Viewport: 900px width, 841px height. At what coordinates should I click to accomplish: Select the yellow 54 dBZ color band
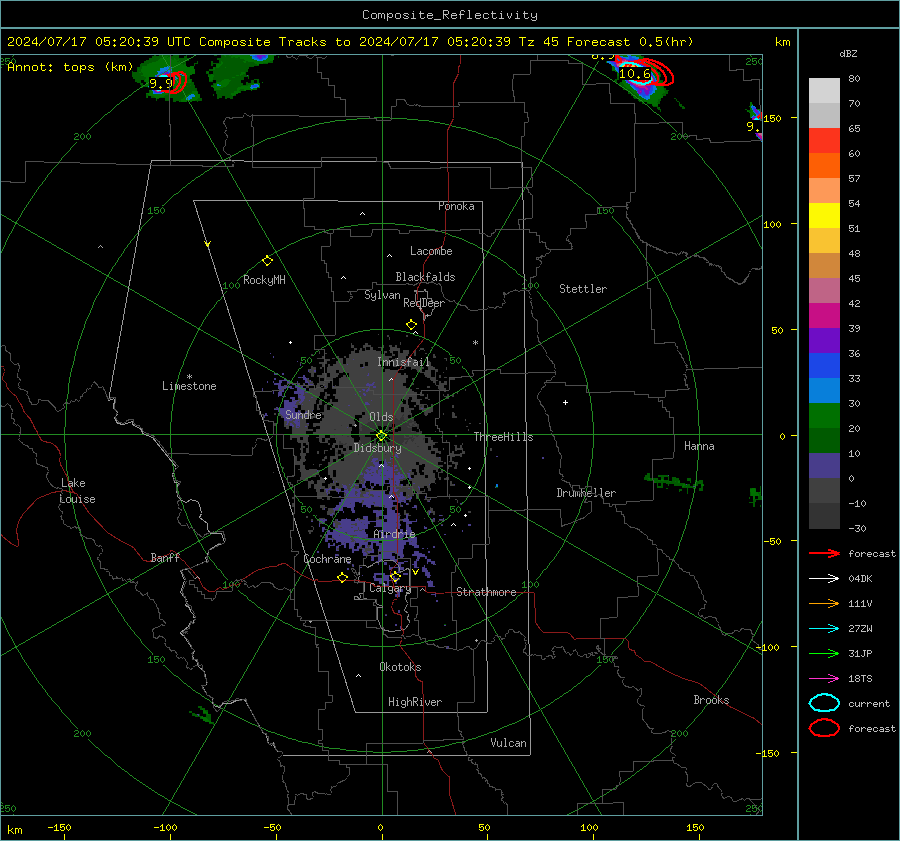click(x=824, y=215)
